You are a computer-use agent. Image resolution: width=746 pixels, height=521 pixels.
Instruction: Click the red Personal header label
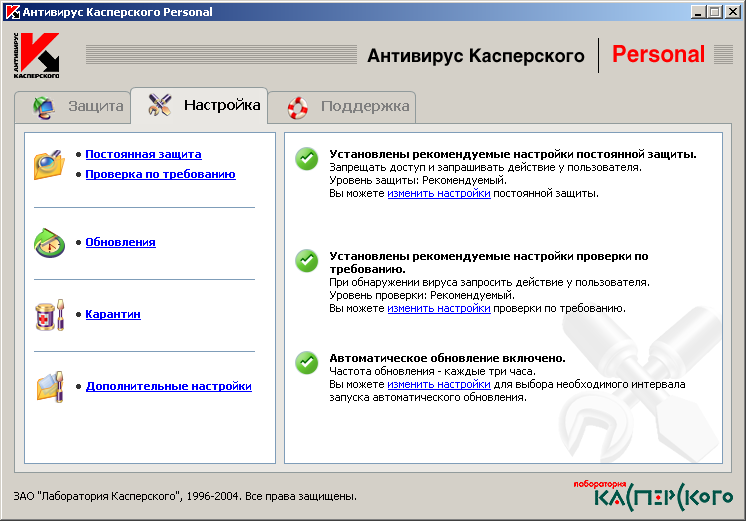[658, 54]
